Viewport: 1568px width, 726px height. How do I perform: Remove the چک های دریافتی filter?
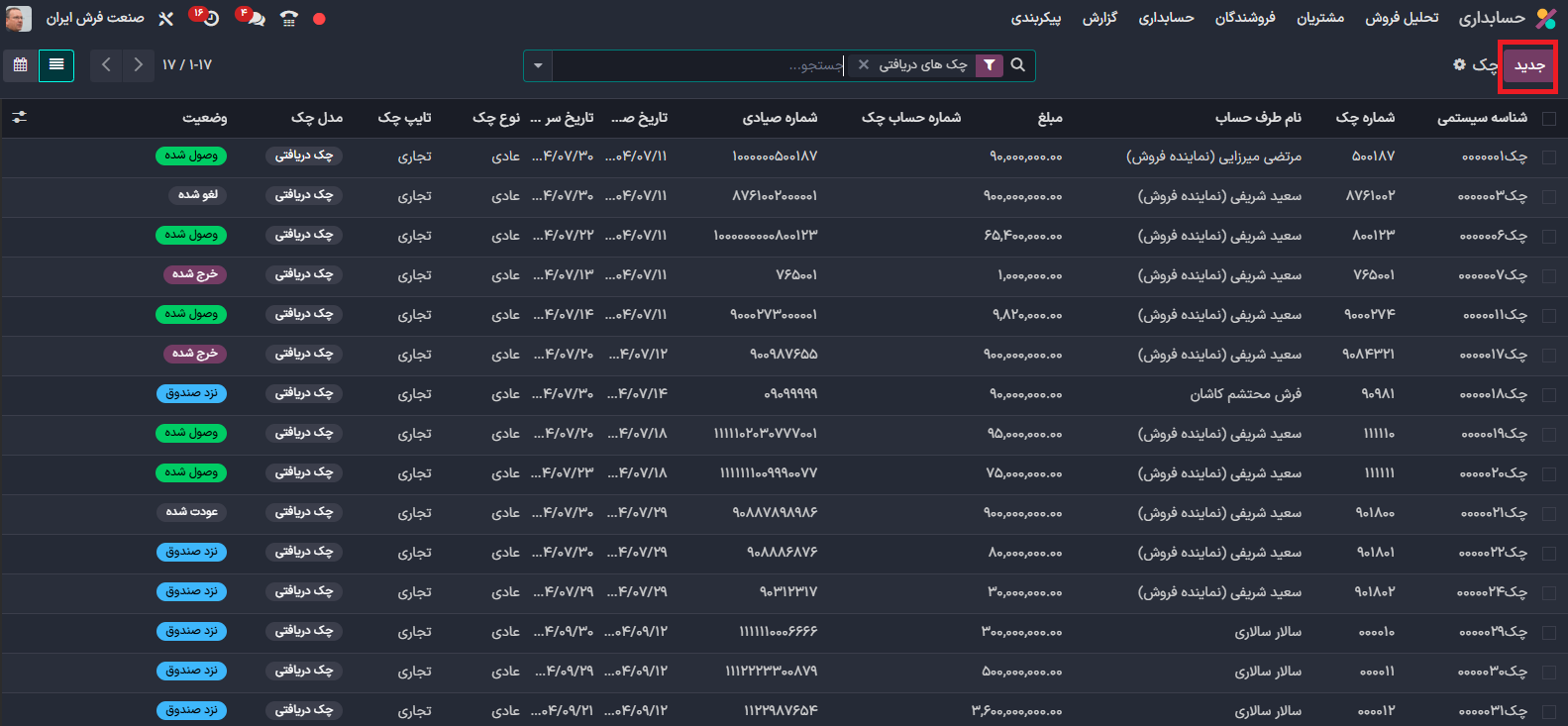[x=864, y=64]
